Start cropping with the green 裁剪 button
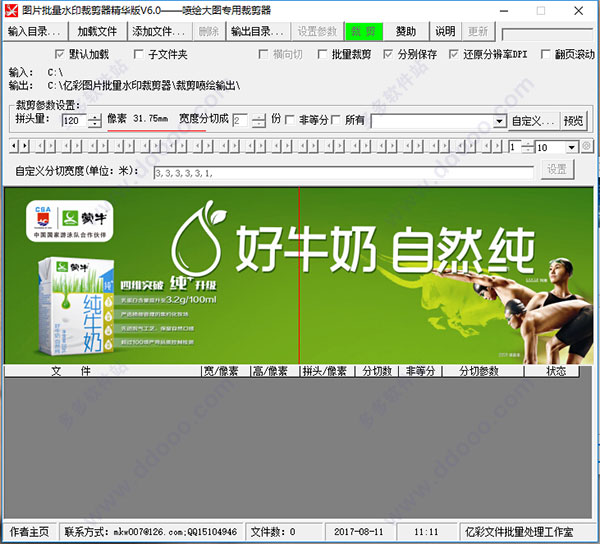This screenshot has height=544, width=600. 364,31
